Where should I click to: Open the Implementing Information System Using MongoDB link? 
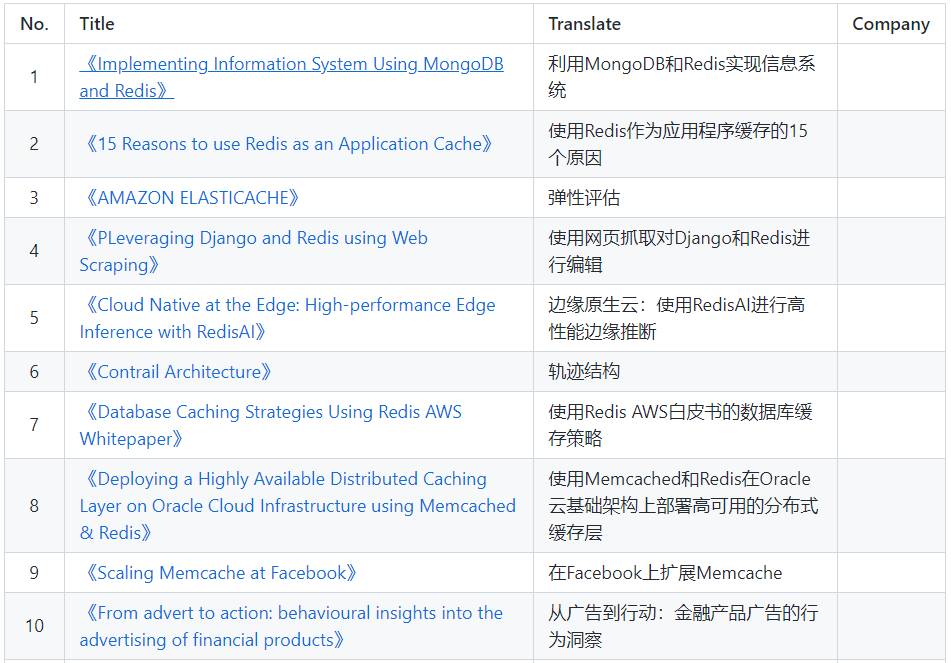click(x=291, y=77)
